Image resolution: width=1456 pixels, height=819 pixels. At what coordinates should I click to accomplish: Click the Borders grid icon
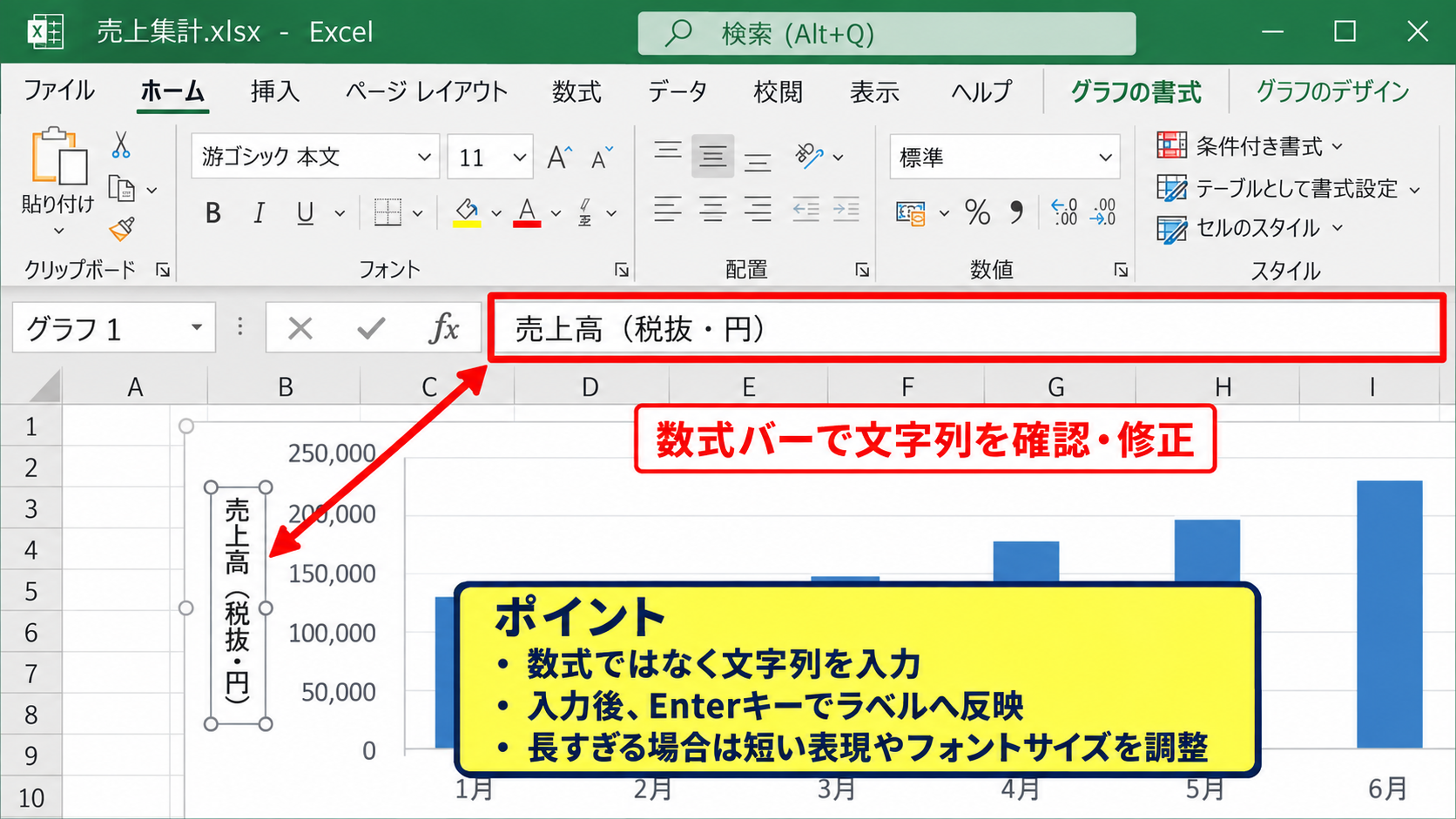388,211
